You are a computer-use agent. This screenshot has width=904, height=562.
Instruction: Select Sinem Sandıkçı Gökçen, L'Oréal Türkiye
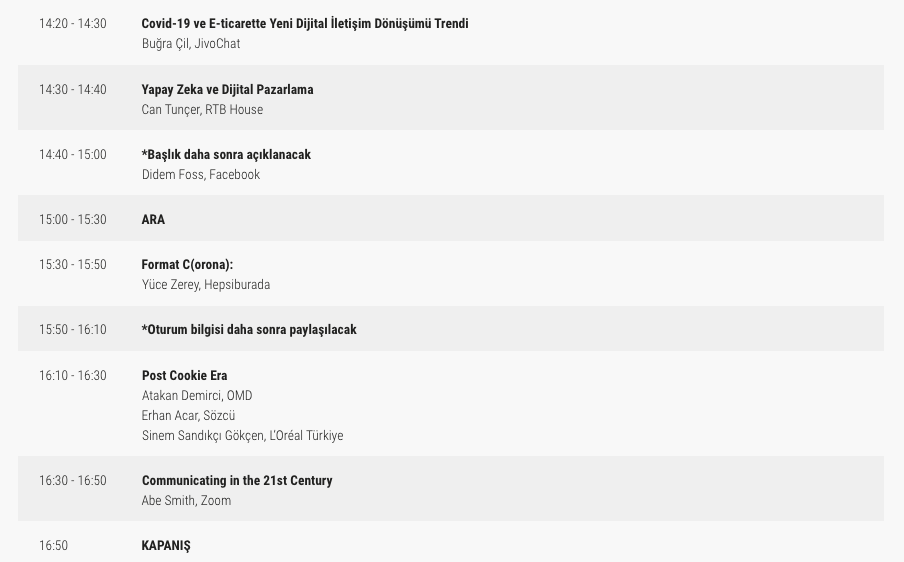click(242, 435)
